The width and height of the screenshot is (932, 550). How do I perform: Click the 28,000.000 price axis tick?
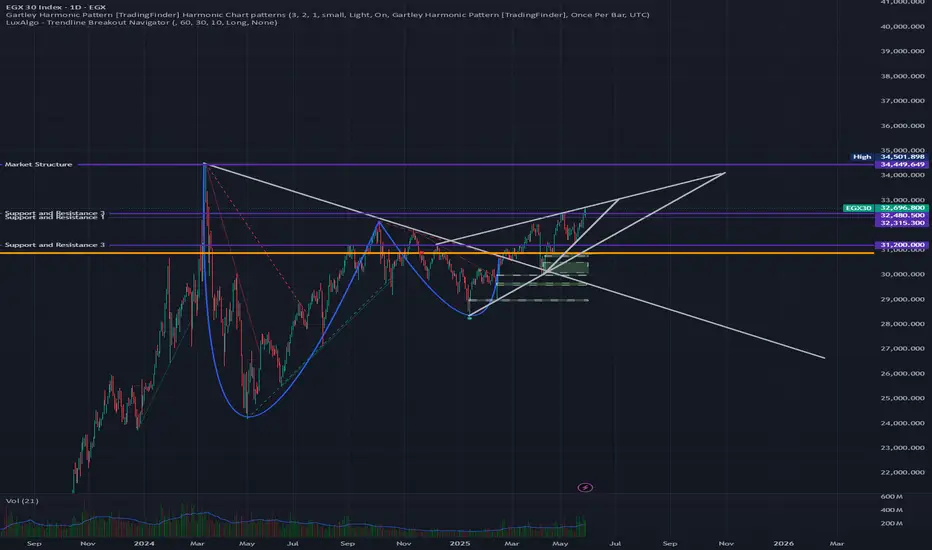[902, 324]
